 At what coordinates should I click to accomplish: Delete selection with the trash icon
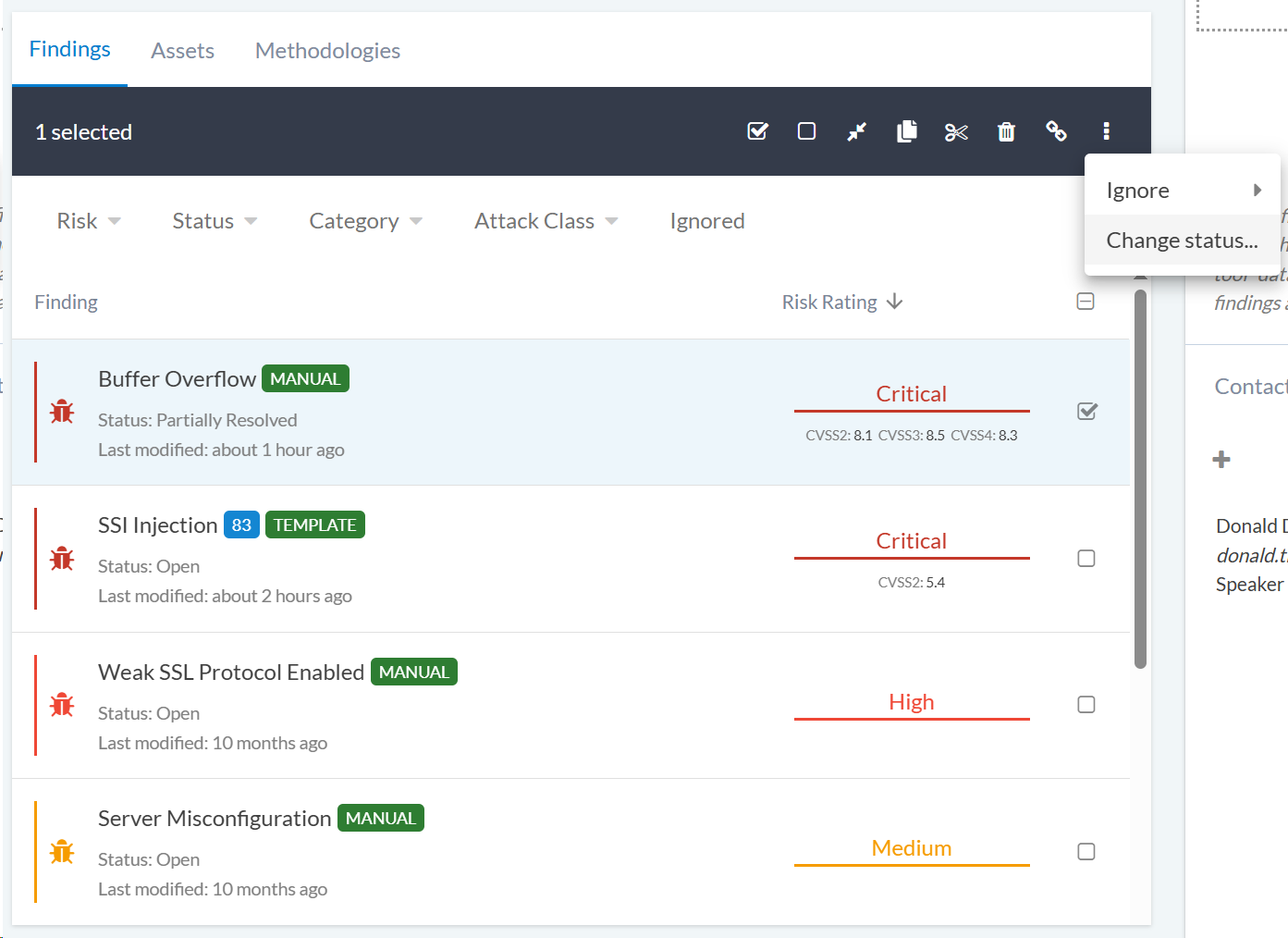[x=1006, y=132]
